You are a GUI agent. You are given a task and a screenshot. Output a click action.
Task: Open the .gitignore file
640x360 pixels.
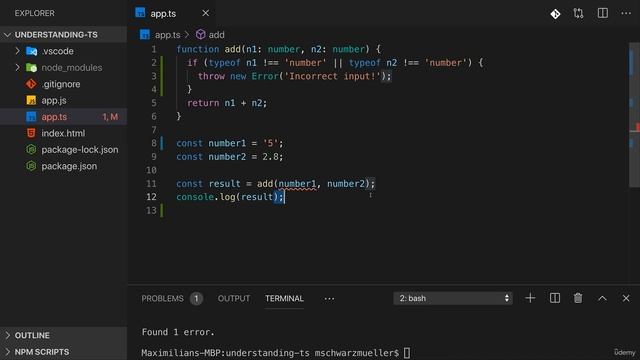click(61, 84)
